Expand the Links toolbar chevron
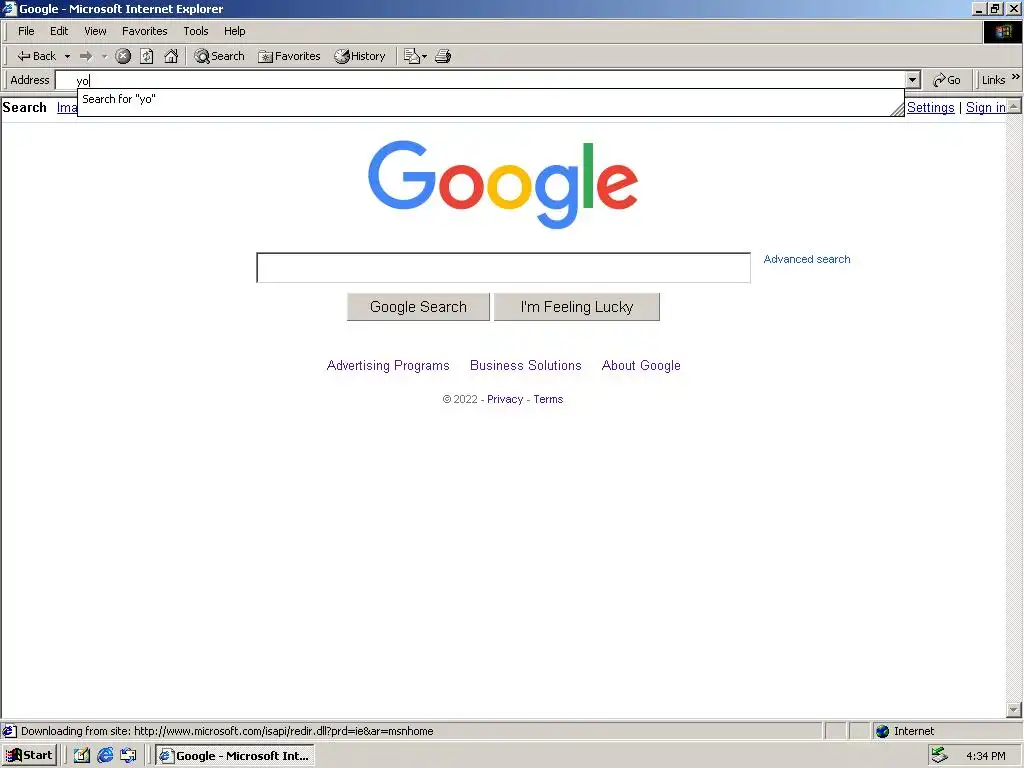Image resolution: width=1024 pixels, height=768 pixels. coord(1016,77)
